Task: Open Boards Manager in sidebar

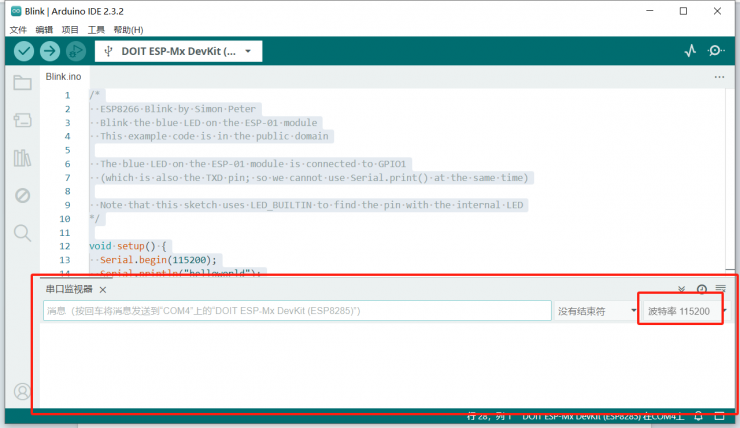Action: click(x=22, y=120)
